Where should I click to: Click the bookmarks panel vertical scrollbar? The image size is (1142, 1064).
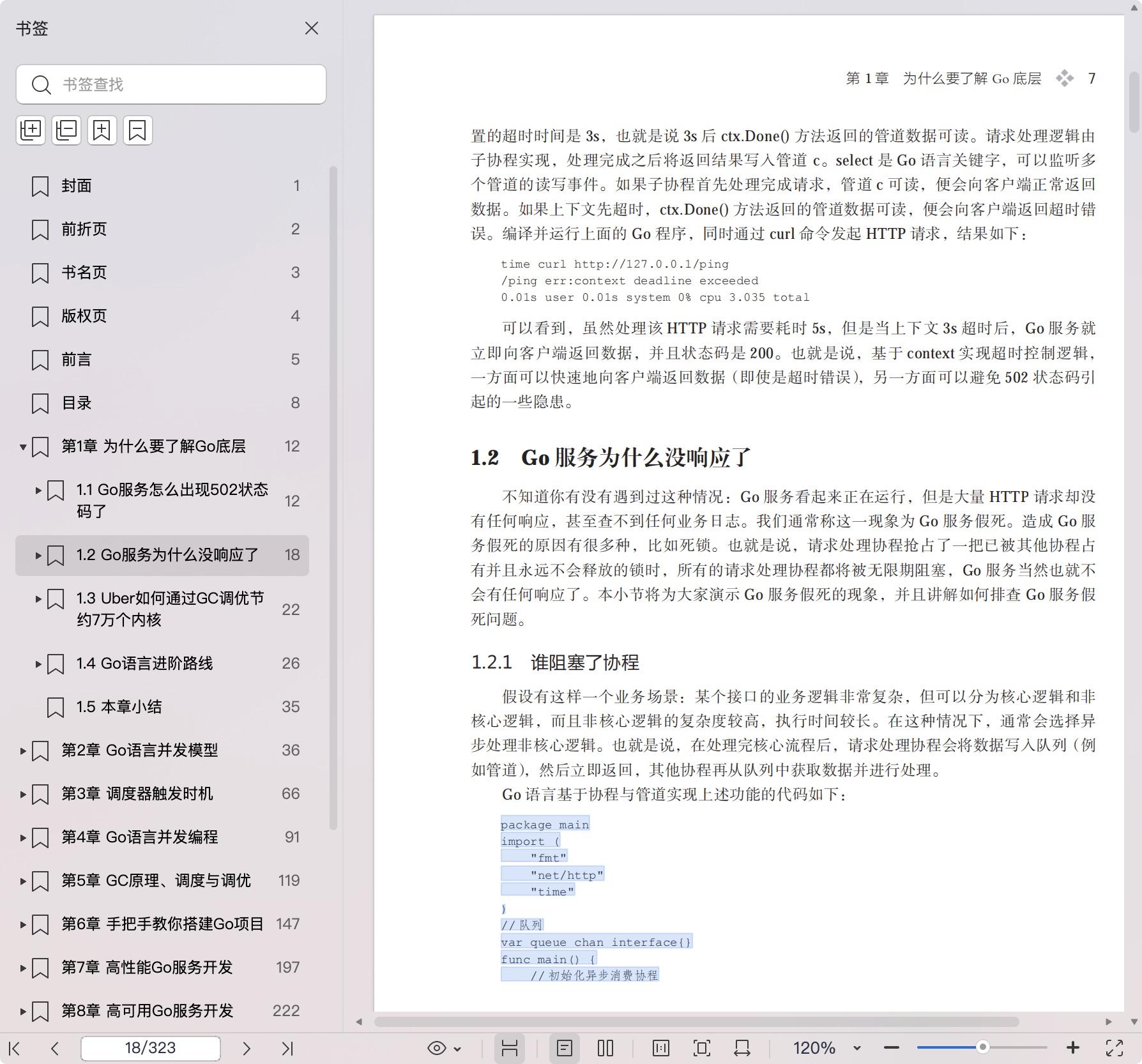coord(333,498)
